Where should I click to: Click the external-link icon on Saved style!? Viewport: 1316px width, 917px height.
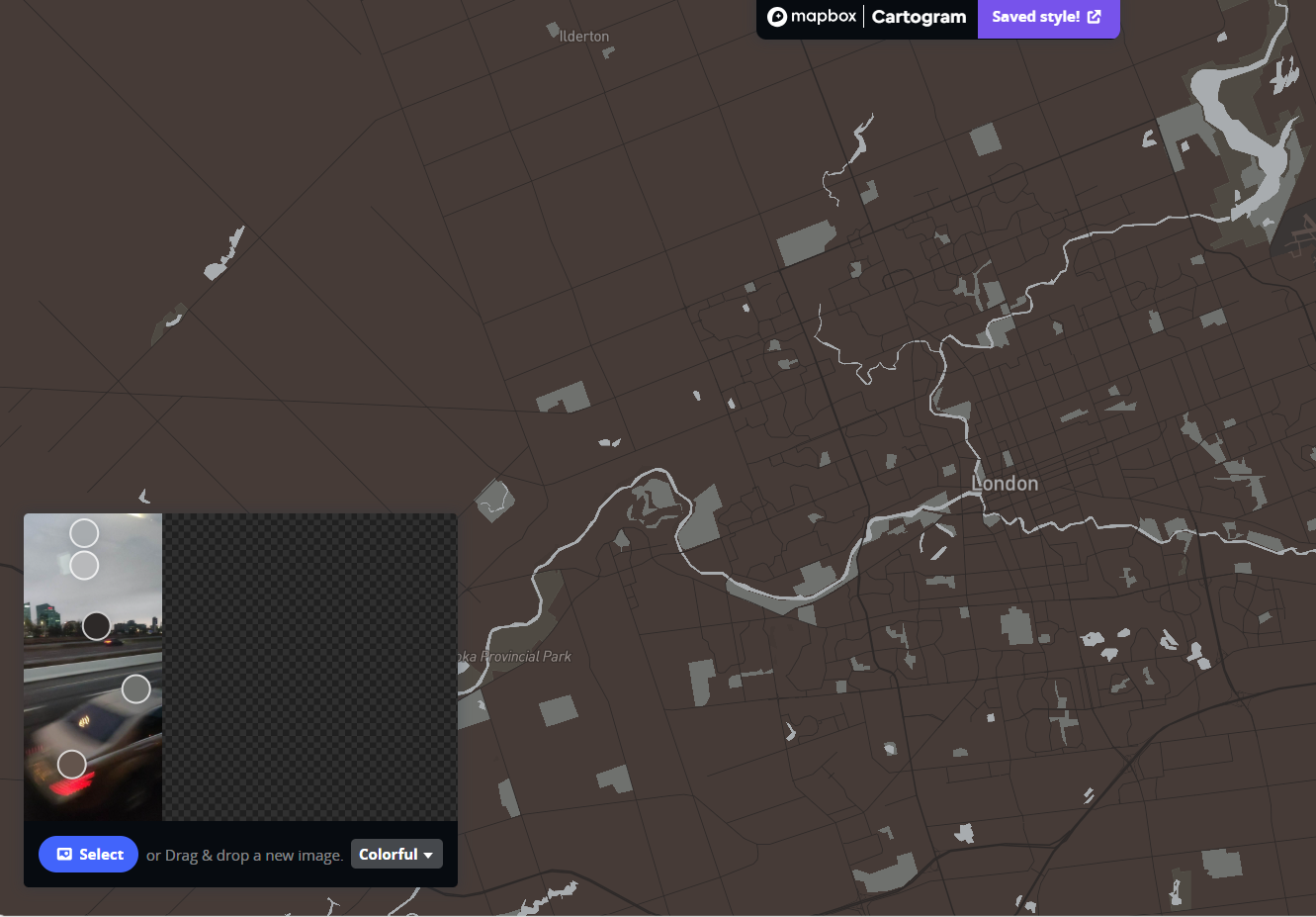[1094, 16]
